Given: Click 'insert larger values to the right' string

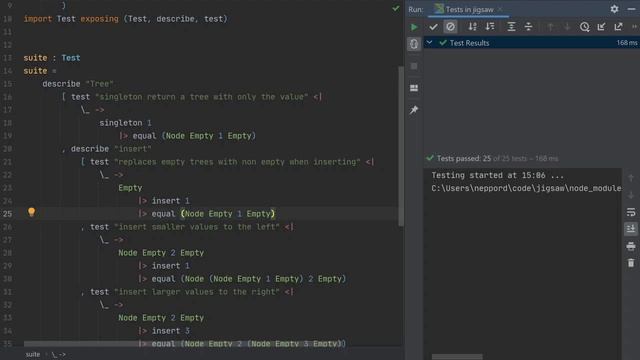Looking at the screenshot, I should point(197,291).
